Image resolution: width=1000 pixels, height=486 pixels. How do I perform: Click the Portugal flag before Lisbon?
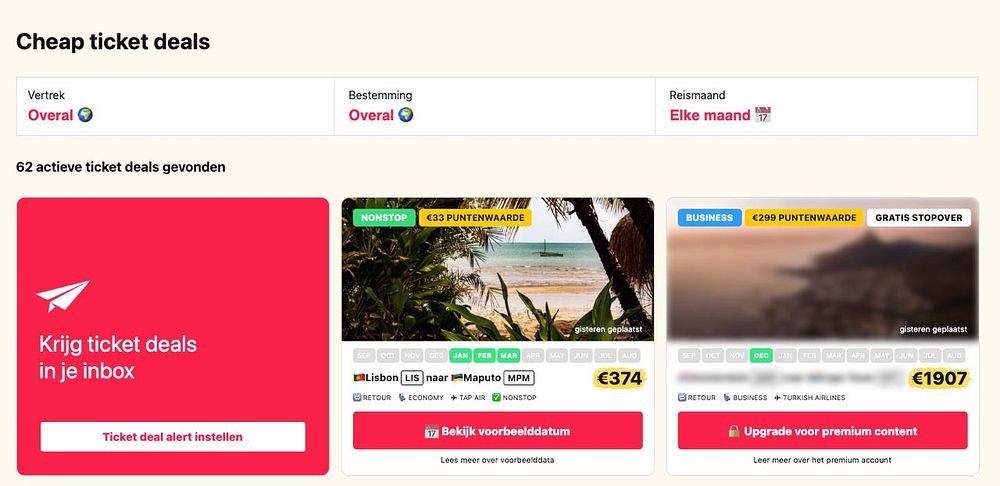point(359,378)
